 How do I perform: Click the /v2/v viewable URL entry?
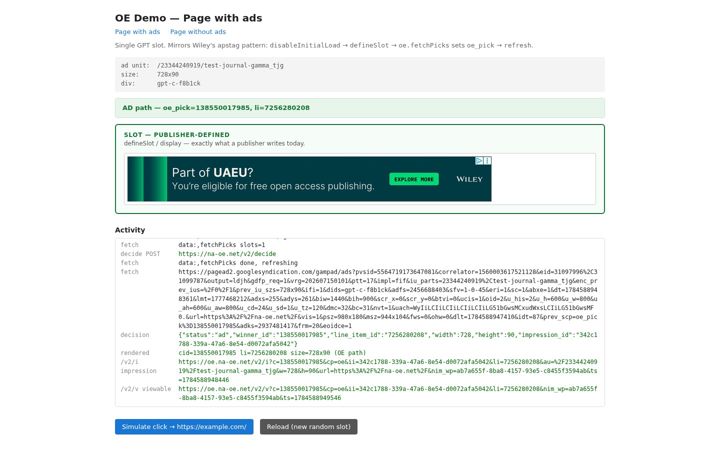pyautogui.click(x=388, y=394)
